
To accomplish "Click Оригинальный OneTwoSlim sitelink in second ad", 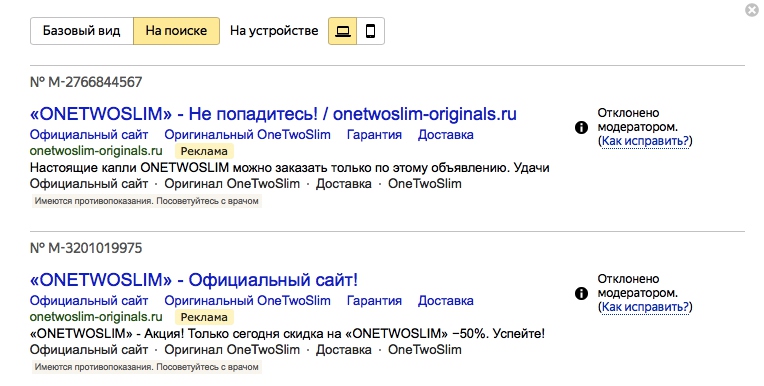I will (x=248, y=301).
